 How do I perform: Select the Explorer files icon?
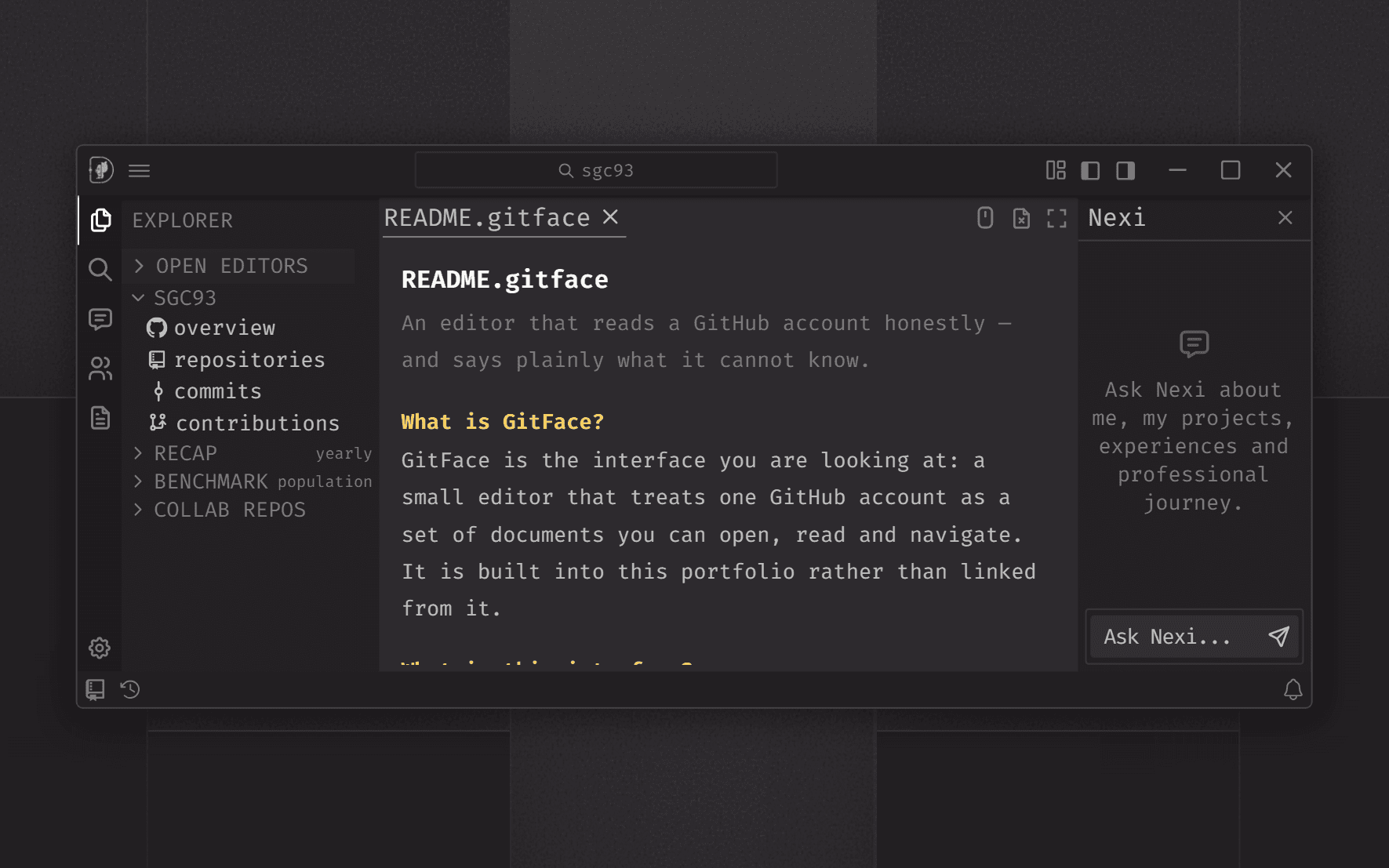click(100, 220)
